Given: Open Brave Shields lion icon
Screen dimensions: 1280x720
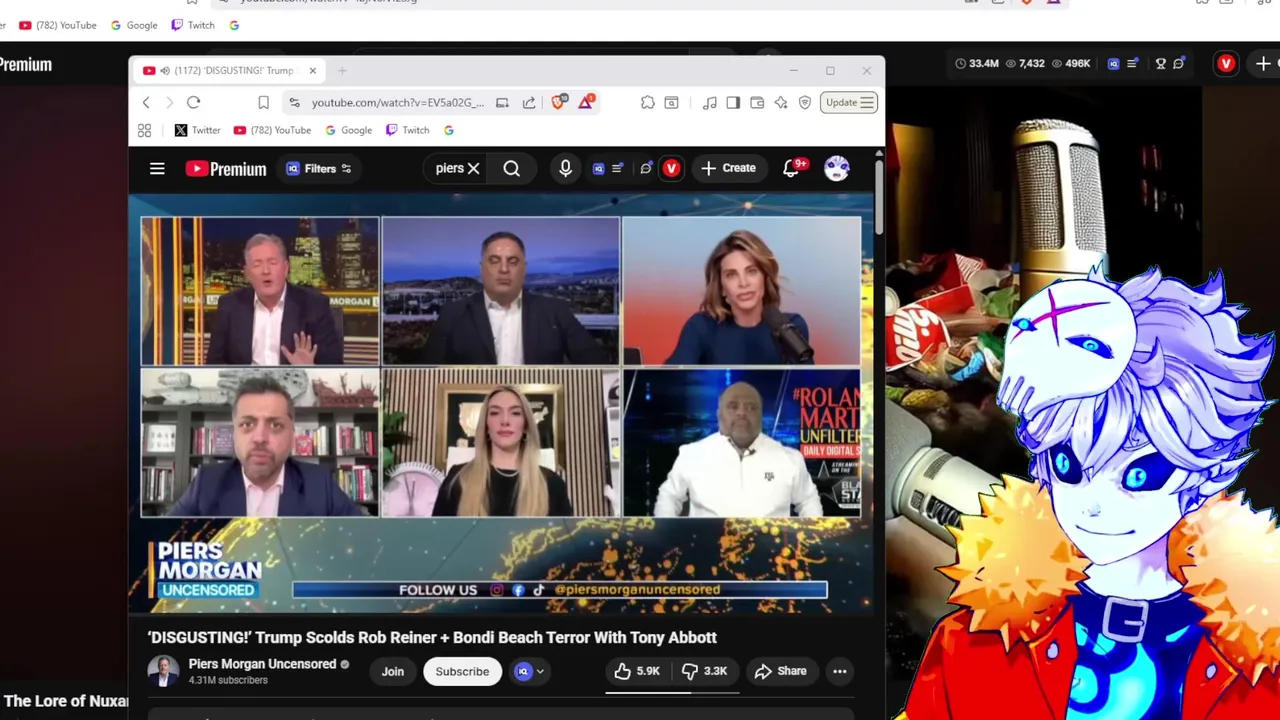Looking at the screenshot, I should click(x=559, y=101).
